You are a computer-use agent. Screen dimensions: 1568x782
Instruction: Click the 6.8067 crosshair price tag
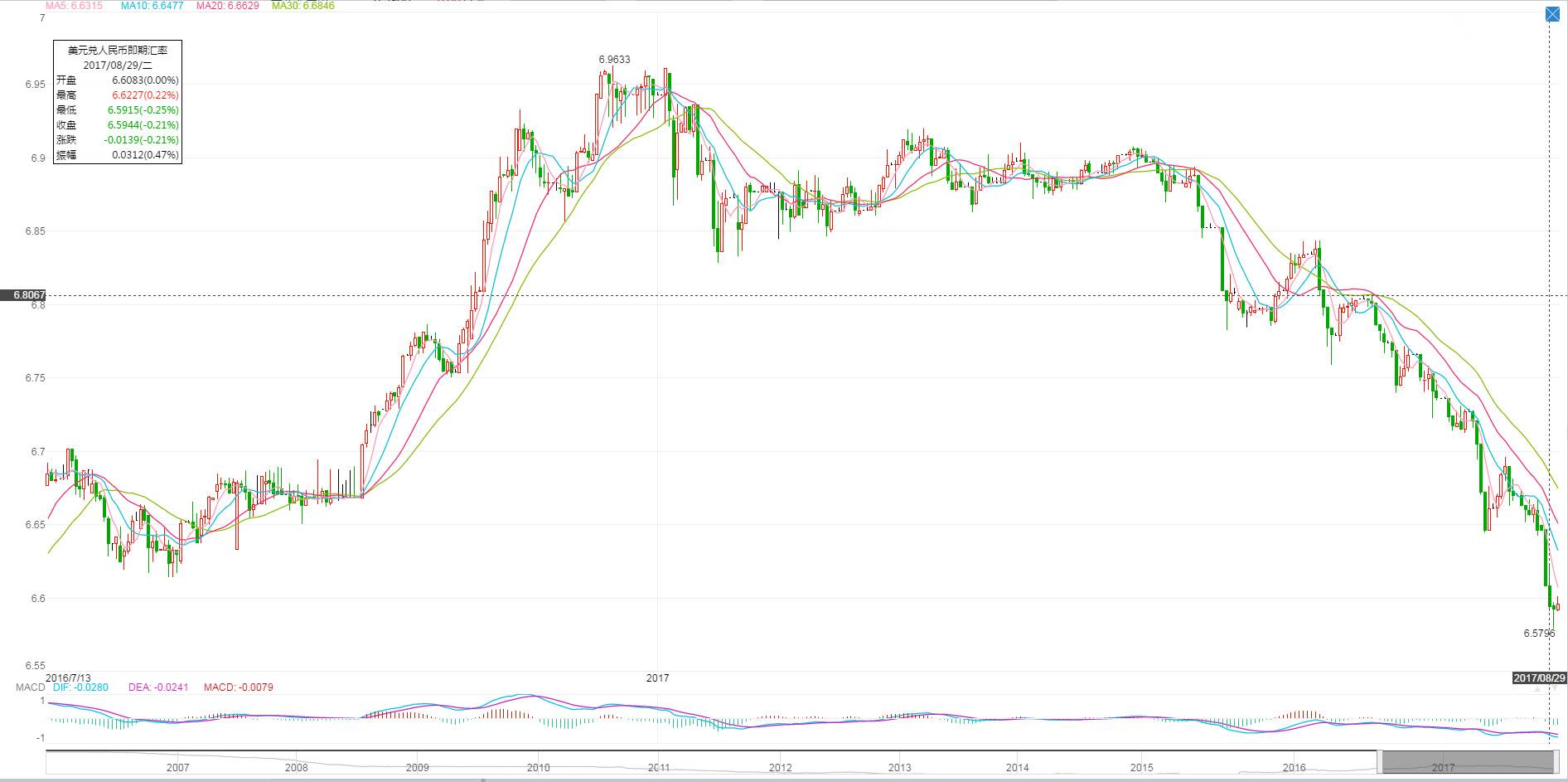click(x=23, y=295)
